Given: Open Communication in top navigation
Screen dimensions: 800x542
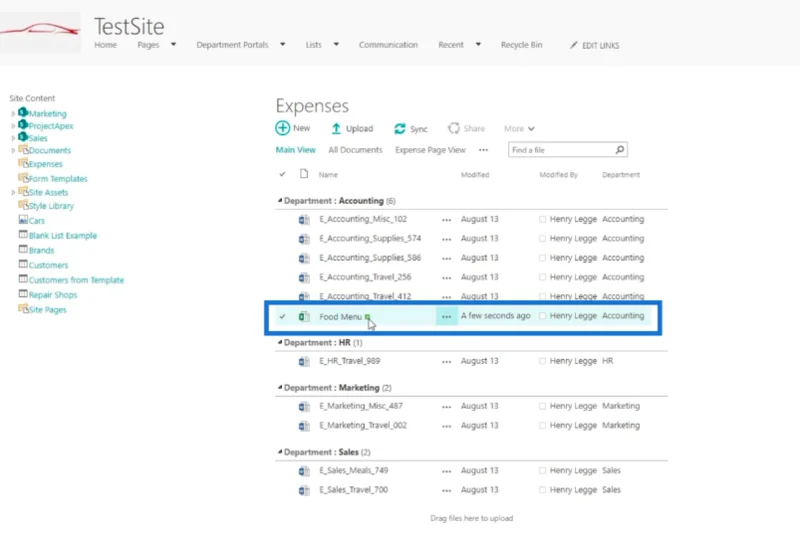Looking at the screenshot, I should [388, 45].
